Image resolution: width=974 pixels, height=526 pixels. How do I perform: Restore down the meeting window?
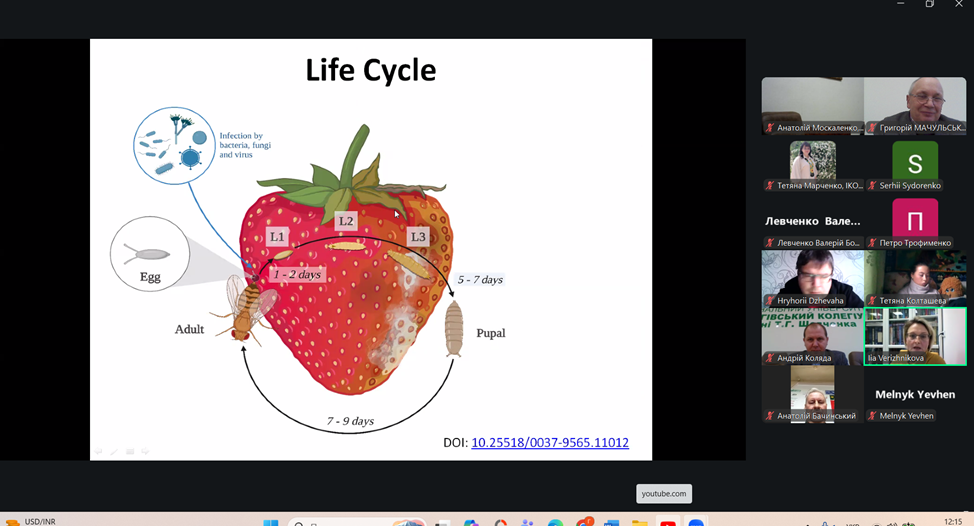pos(929,5)
